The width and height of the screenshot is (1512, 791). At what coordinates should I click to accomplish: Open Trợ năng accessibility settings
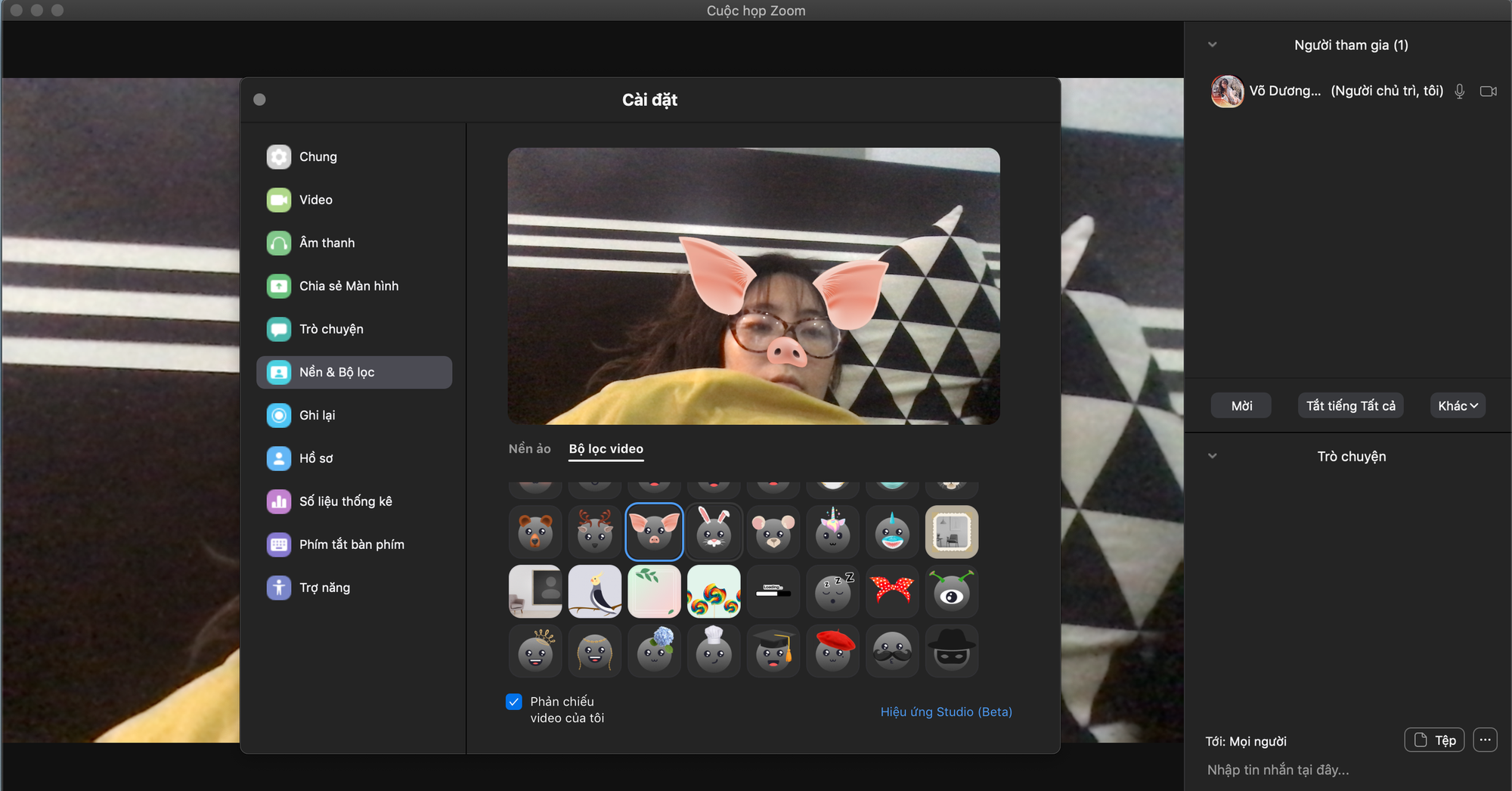pos(354,588)
